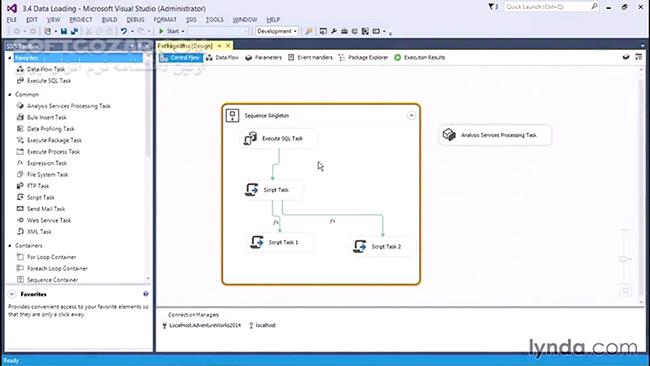The image size is (650, 366).
Task: Open the notifications flag icon
Action: point(492,7)
